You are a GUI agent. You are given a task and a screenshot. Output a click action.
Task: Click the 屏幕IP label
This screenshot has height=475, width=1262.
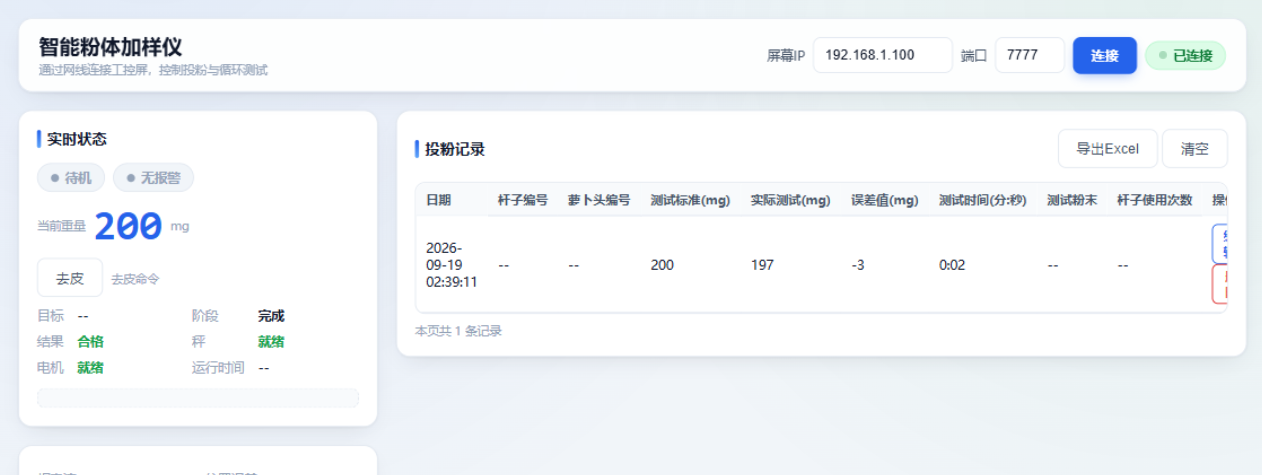pyautogui.click(x=785, y=56)
